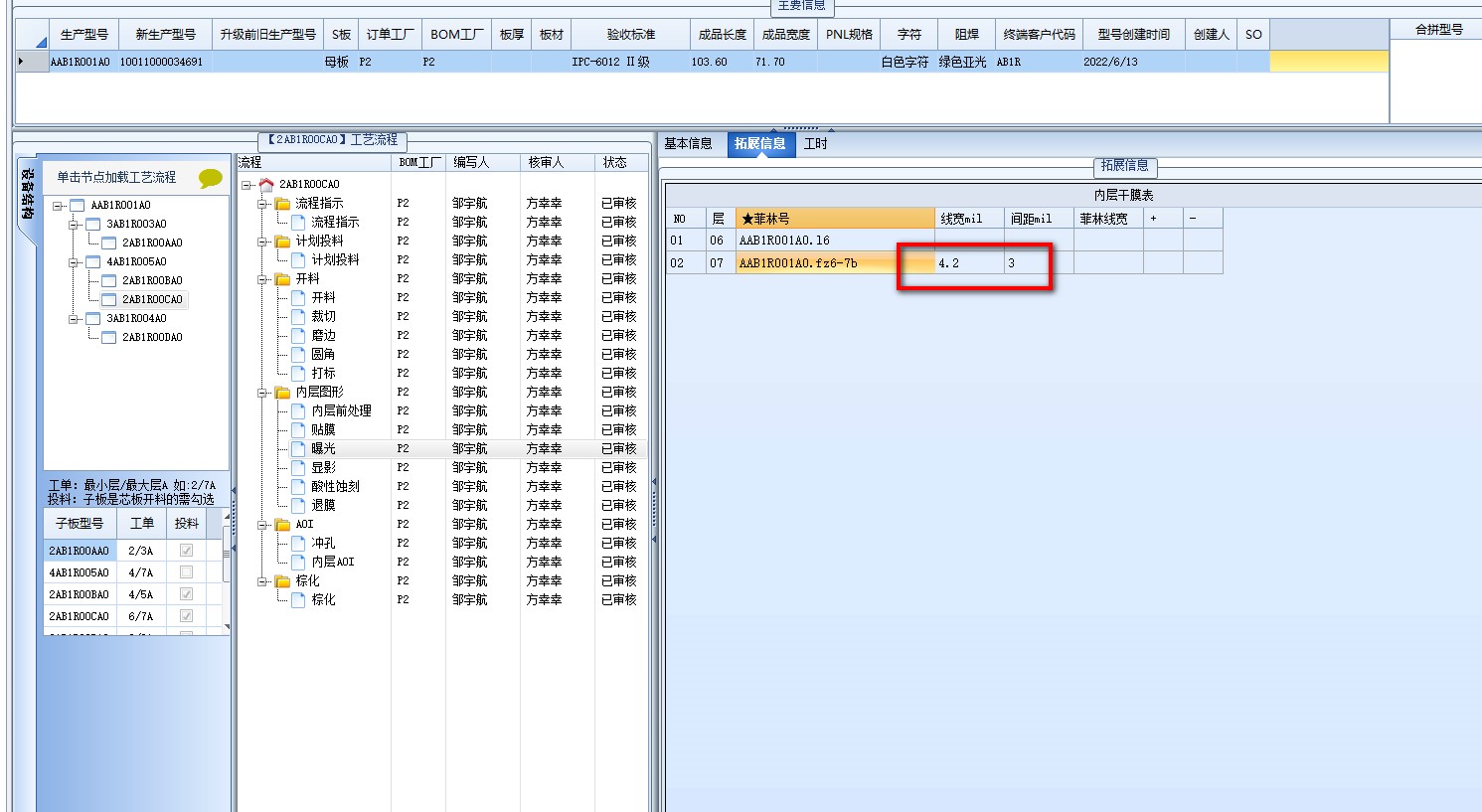Toggle 投料 checkbox for 2AB1R00CA0 row

pos(186,616)
